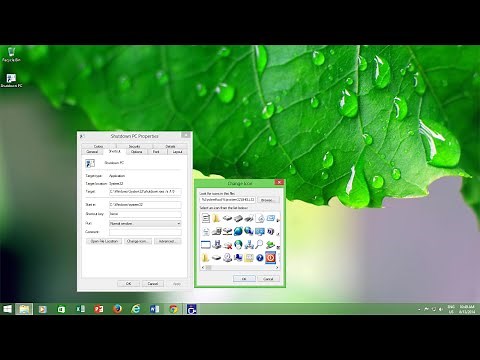The height and width of the screenshot is (360, 480).
Task: Select the blue question mark help icon
Action: [260, 258]
